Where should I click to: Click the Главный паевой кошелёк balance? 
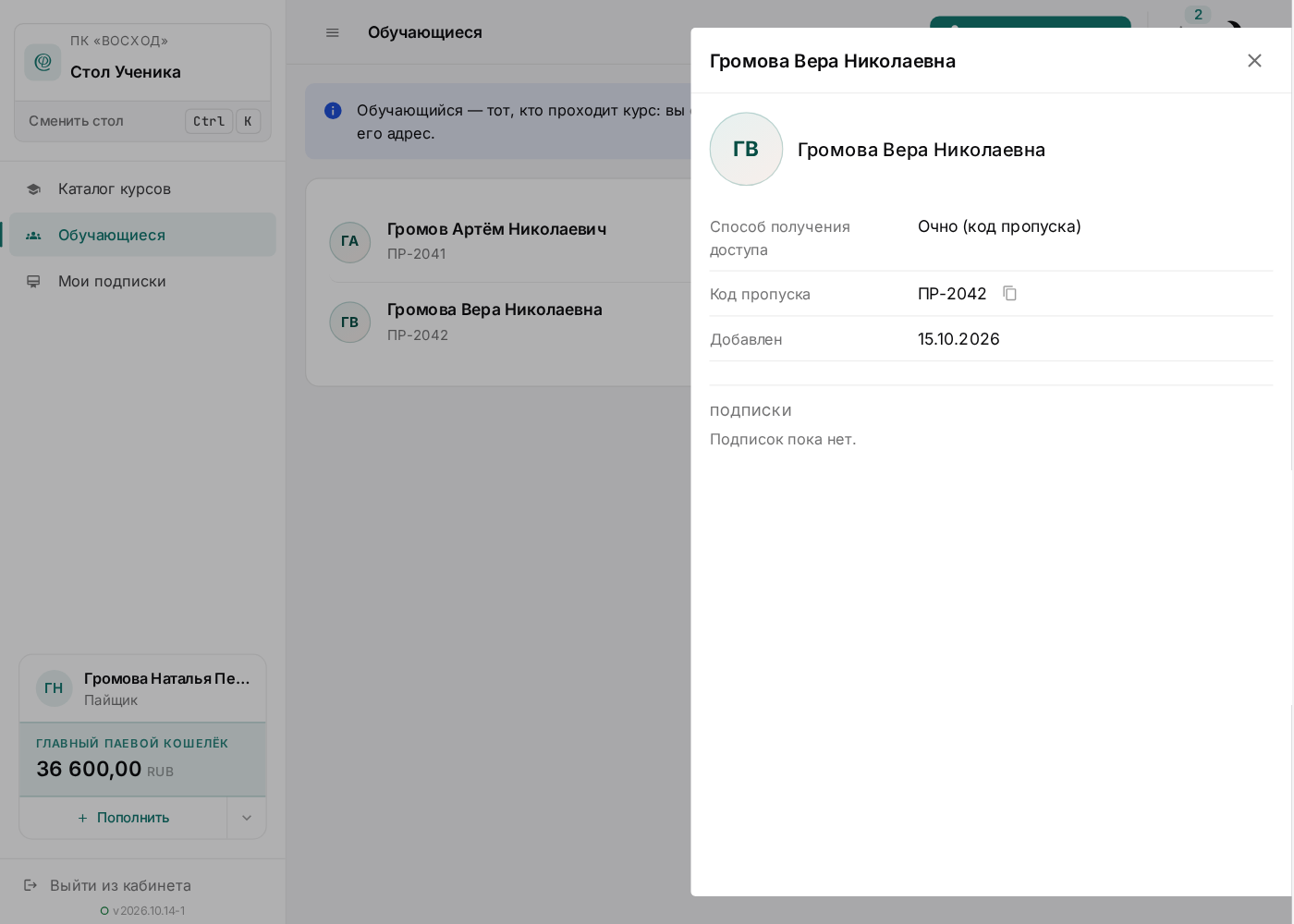[143, 760]
